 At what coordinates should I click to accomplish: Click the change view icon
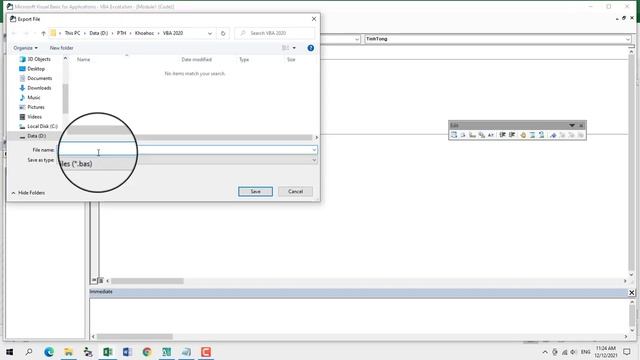click(285, 48)
